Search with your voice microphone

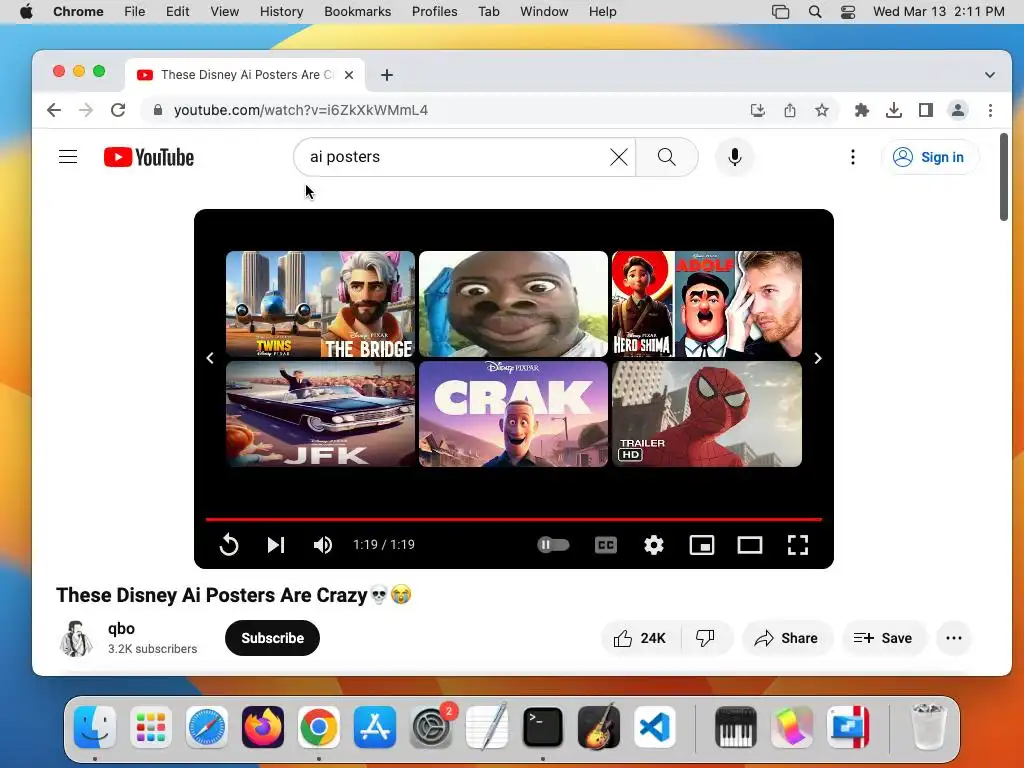pyautogui.click(x=735, y=157)
